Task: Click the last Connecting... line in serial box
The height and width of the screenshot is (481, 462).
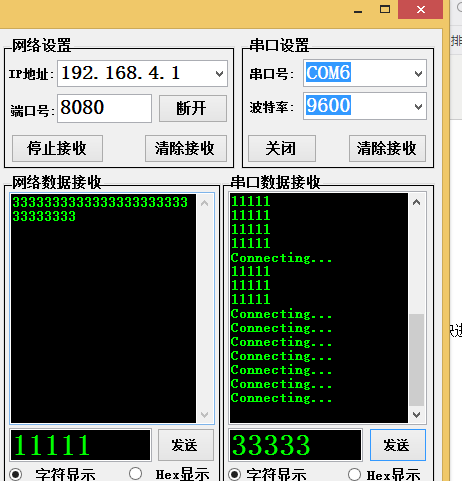Action: [x=281, y=398]
